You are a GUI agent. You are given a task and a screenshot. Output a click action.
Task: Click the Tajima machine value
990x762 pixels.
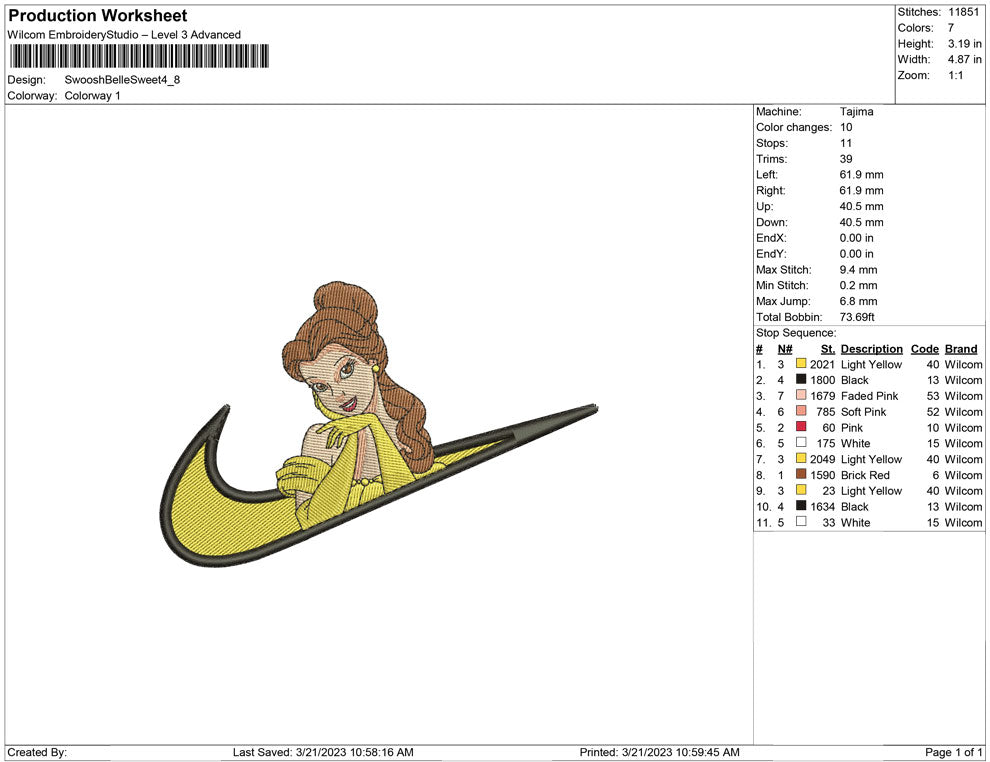click(856, 112)
